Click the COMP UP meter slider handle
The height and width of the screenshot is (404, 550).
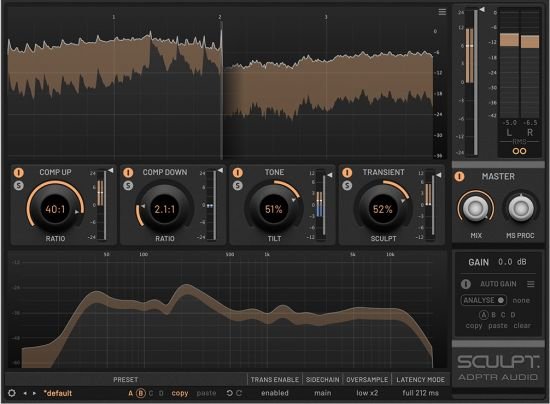click(x=110, y=170)
